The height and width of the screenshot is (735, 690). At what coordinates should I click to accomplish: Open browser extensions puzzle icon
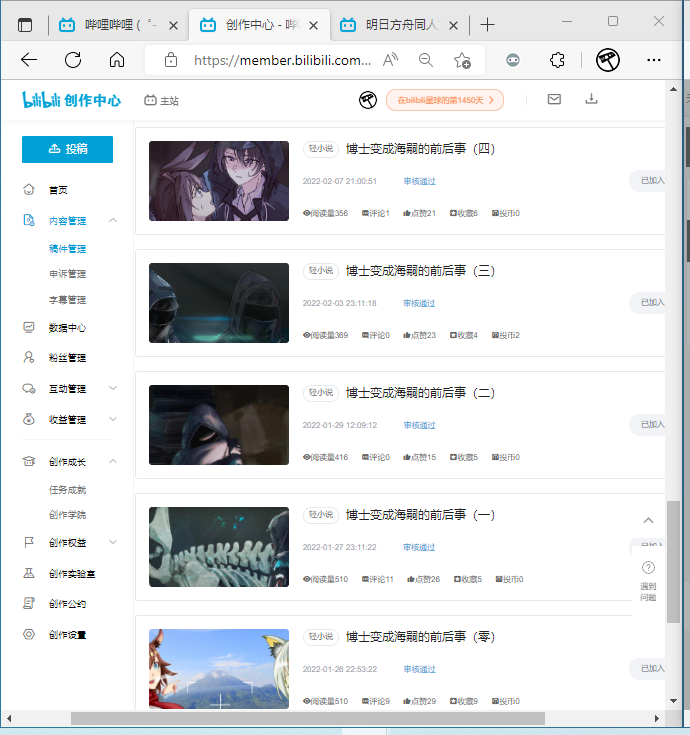(558, 60)
